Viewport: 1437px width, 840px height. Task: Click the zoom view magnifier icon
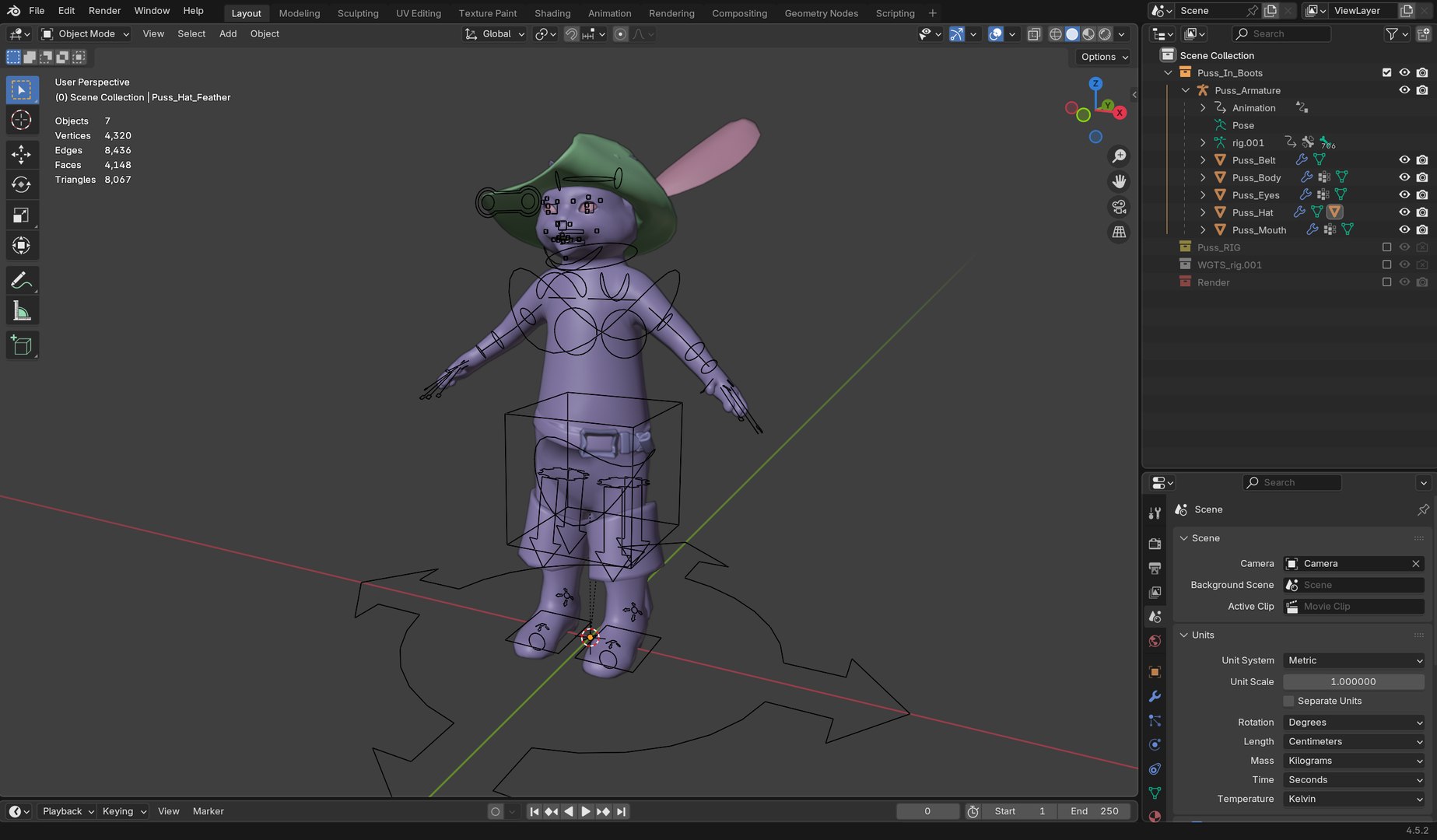click(x=1119, y=156)
